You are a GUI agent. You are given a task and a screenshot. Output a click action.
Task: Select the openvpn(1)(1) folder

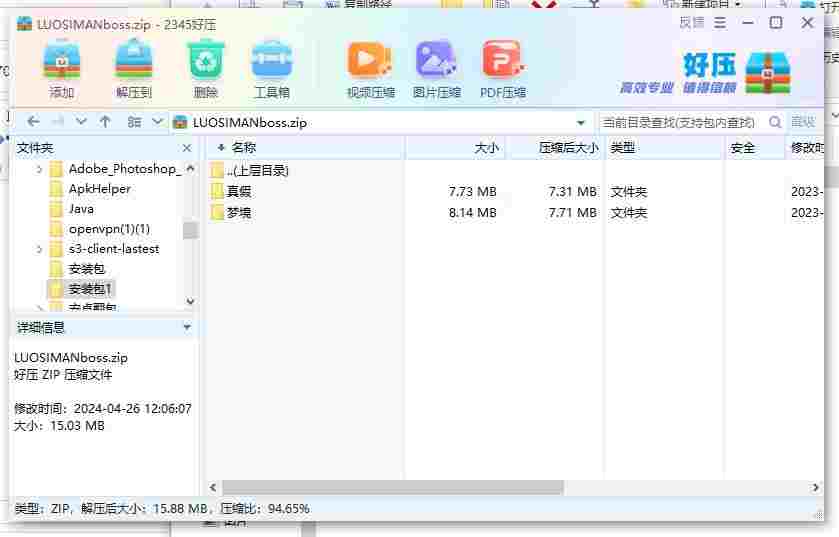[109, 229]
